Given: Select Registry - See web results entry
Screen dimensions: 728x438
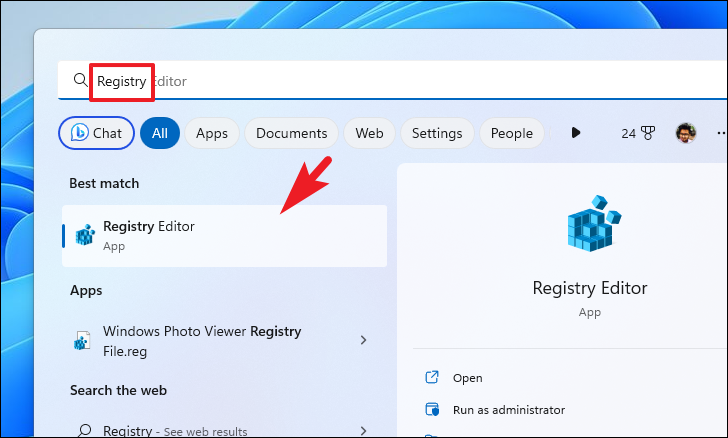Looking at the screenshot, I should point(224,431).
